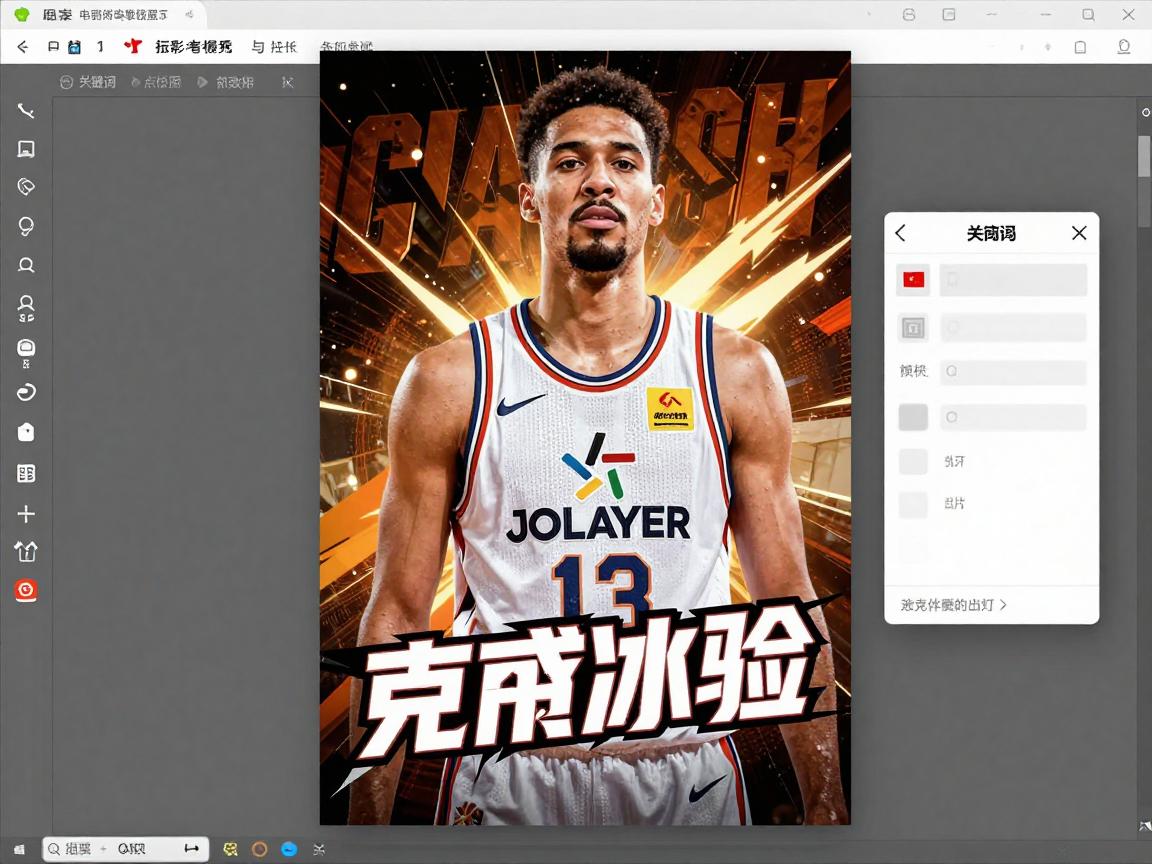This screenshot has width=1152, height=864.
Task: Click the light bulb icon in left sidebar
Action: click(x=26, y=226)
